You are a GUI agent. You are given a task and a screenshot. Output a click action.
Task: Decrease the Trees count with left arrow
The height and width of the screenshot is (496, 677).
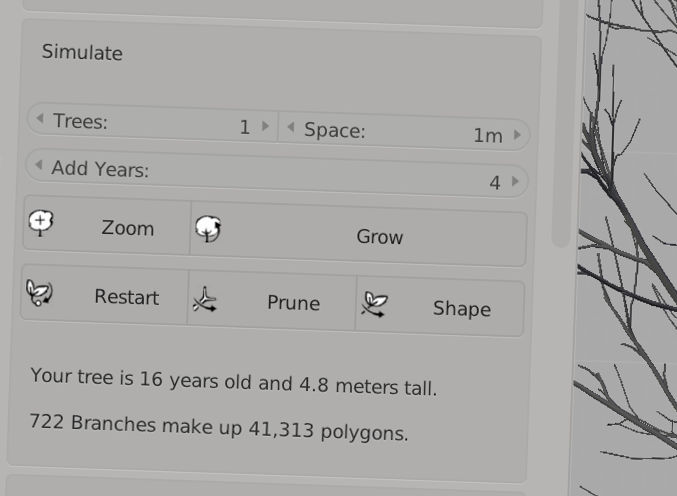[40, 118]
